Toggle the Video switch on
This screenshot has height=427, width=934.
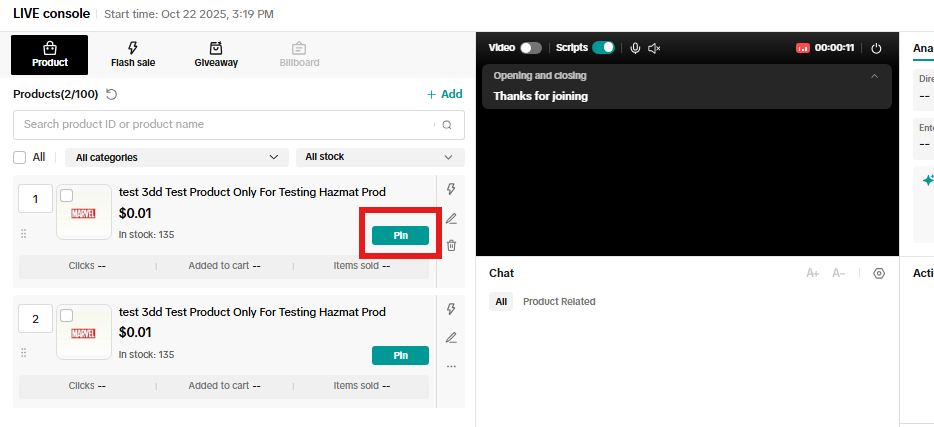[x=530, y=48]
